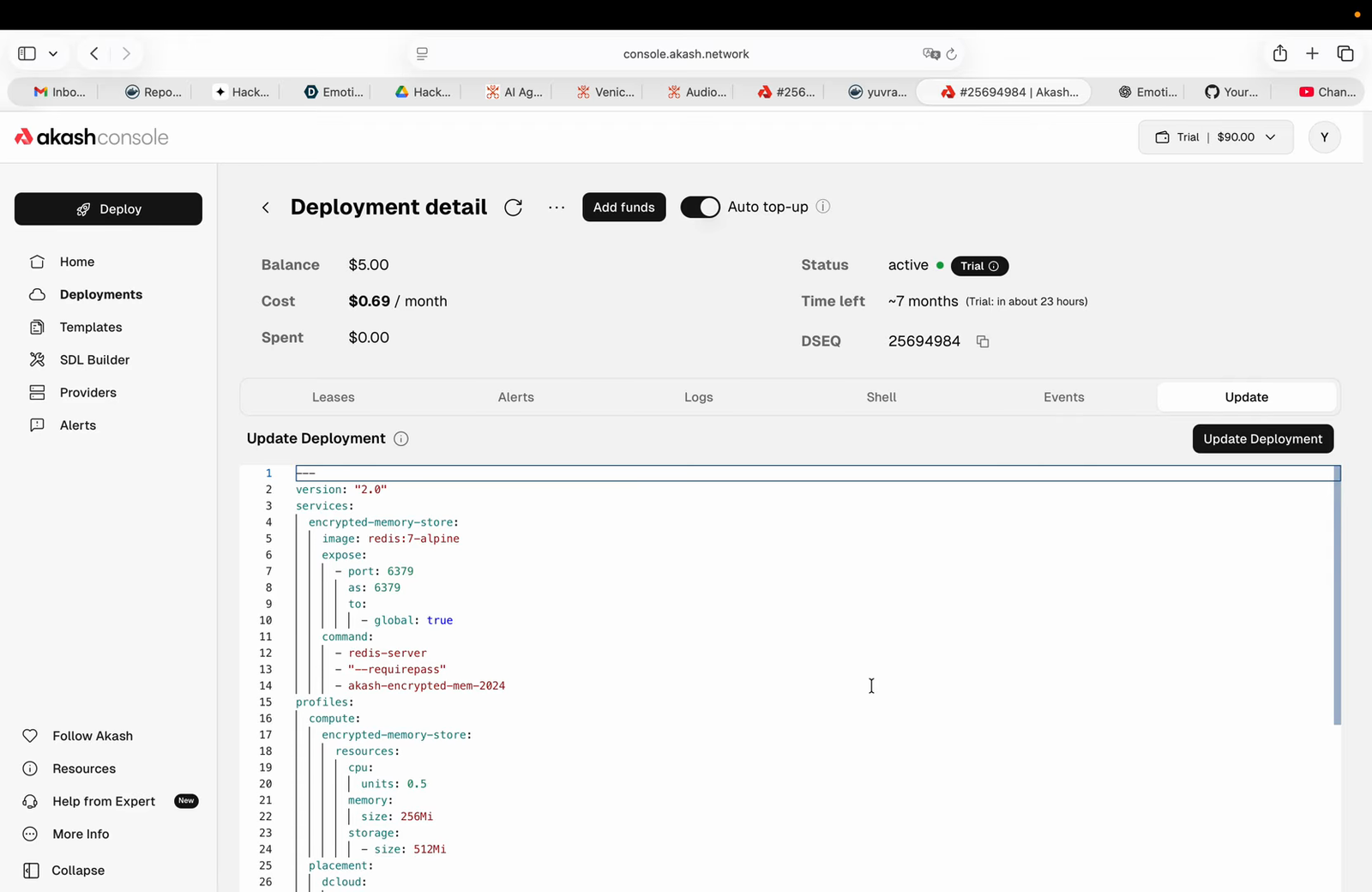Switch to the yuvra... browser tab
The width and height of the screenshot is (1372, 892).
[877, 92]
